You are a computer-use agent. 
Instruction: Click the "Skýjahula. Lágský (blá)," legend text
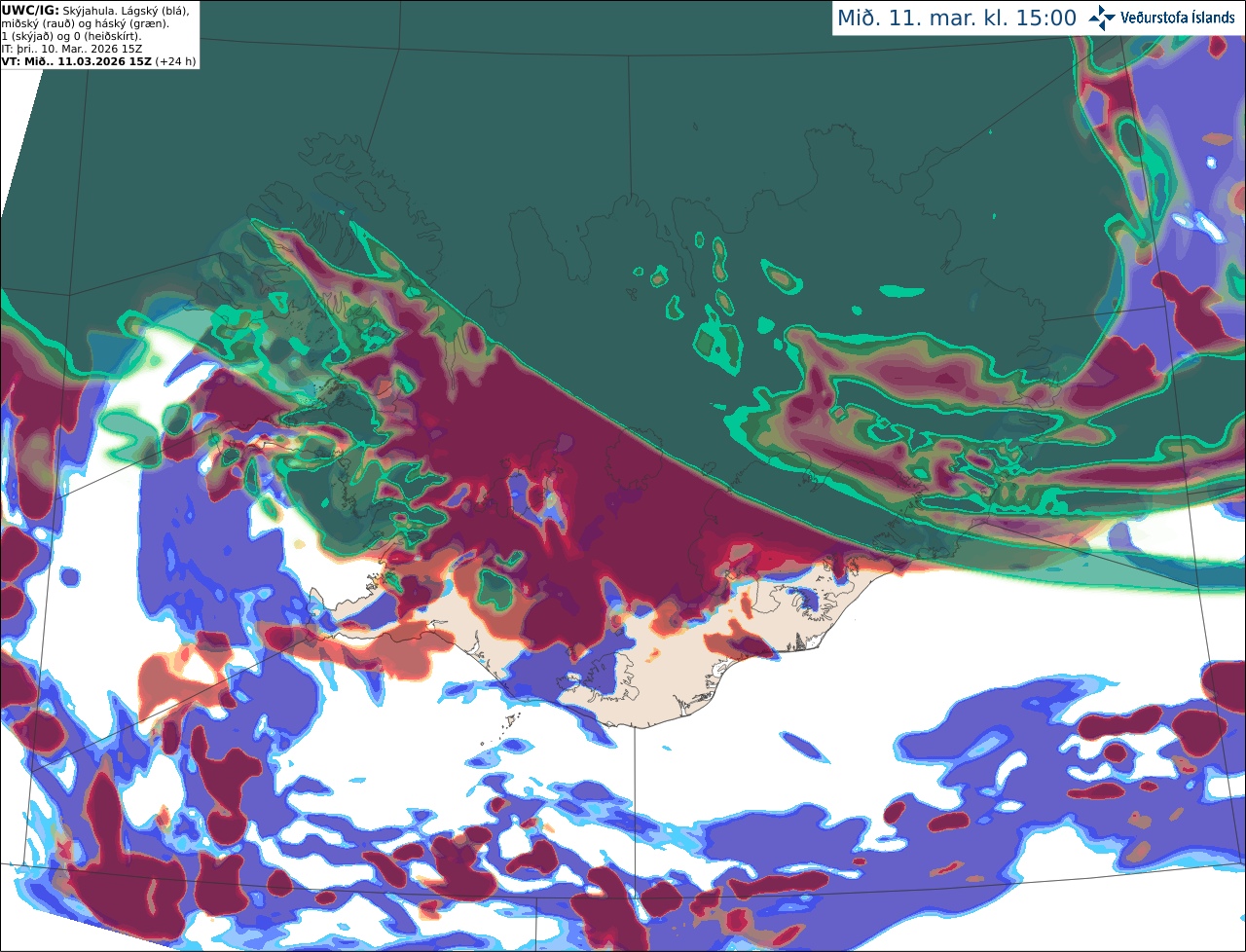click(x=126, y=10)
